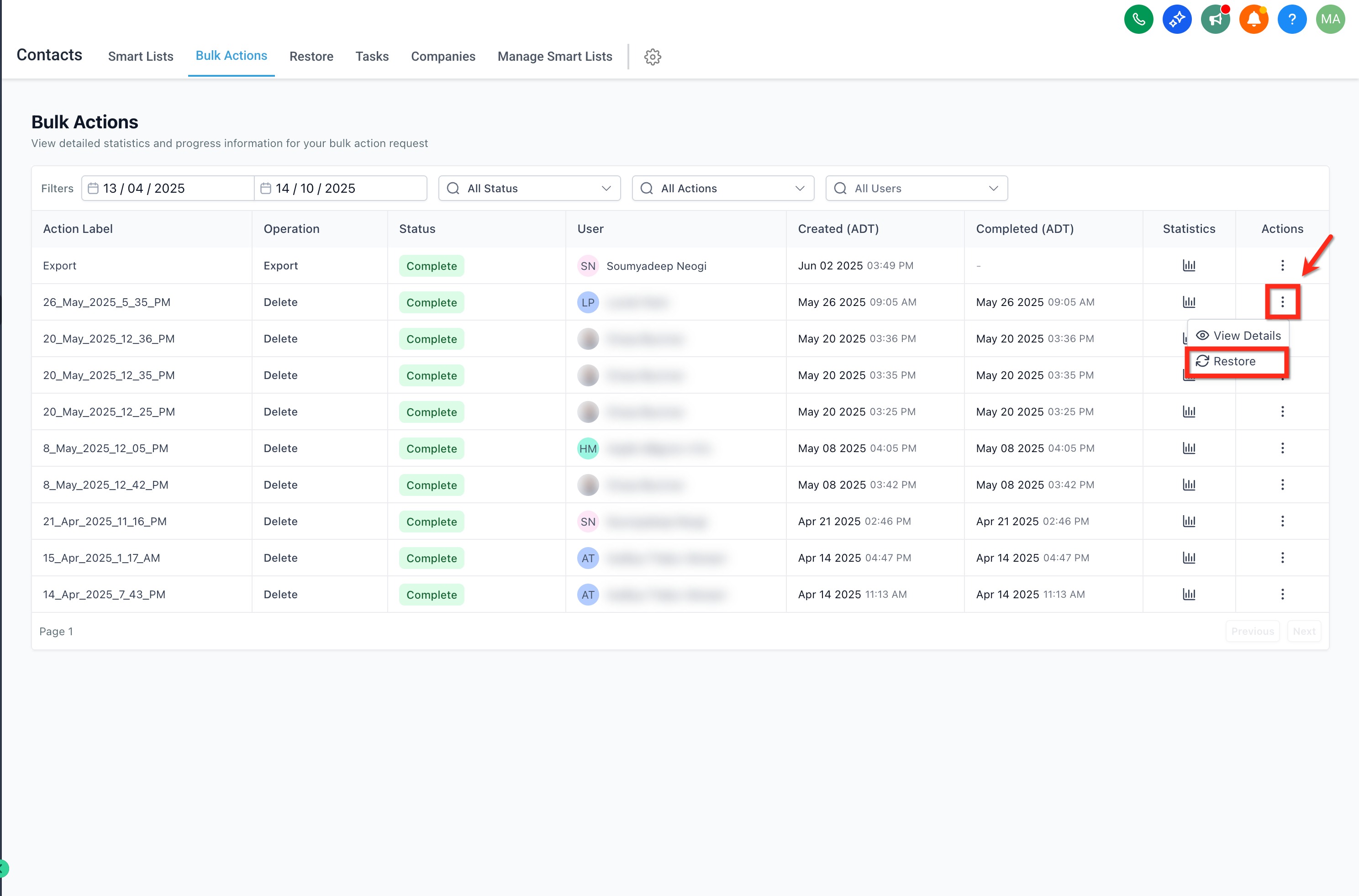Open the All Users filter dropdown

click(917, 189)
